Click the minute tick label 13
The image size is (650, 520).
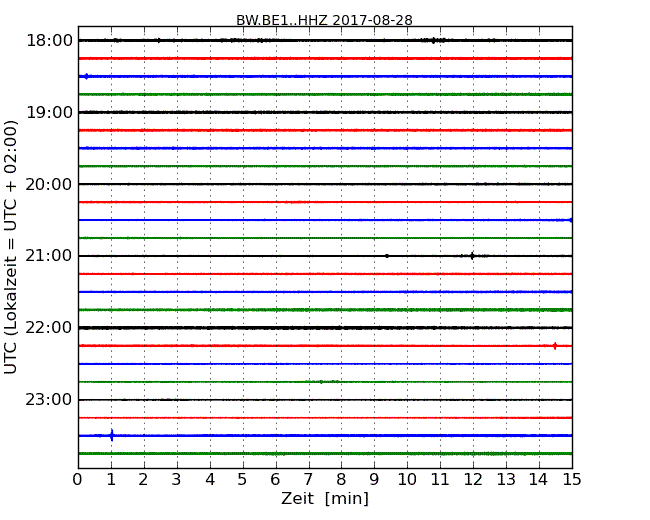pos(506,479)
